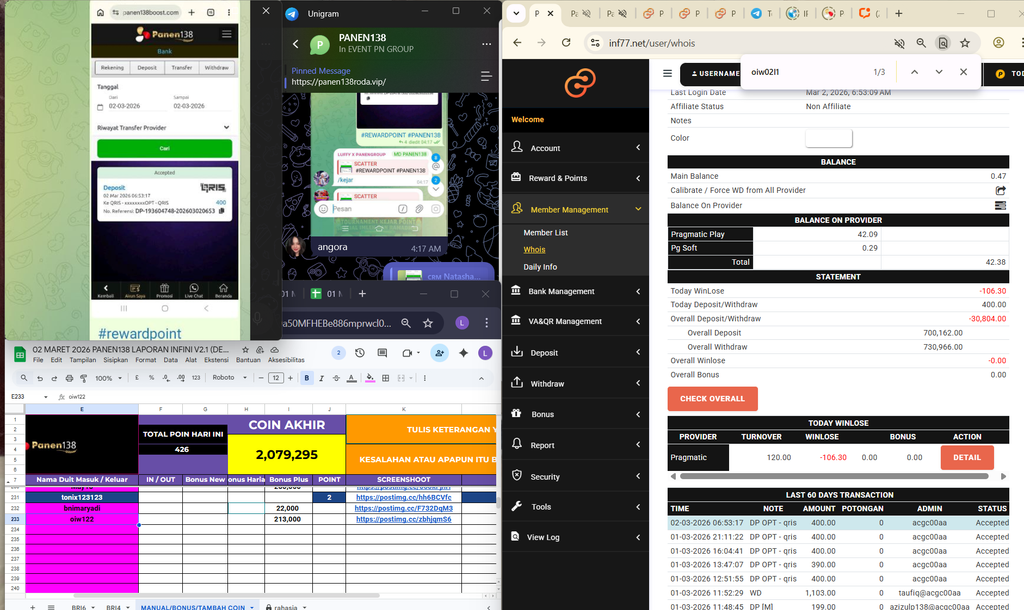Toggle Italic formatting in Sheets

pos(321,378)
